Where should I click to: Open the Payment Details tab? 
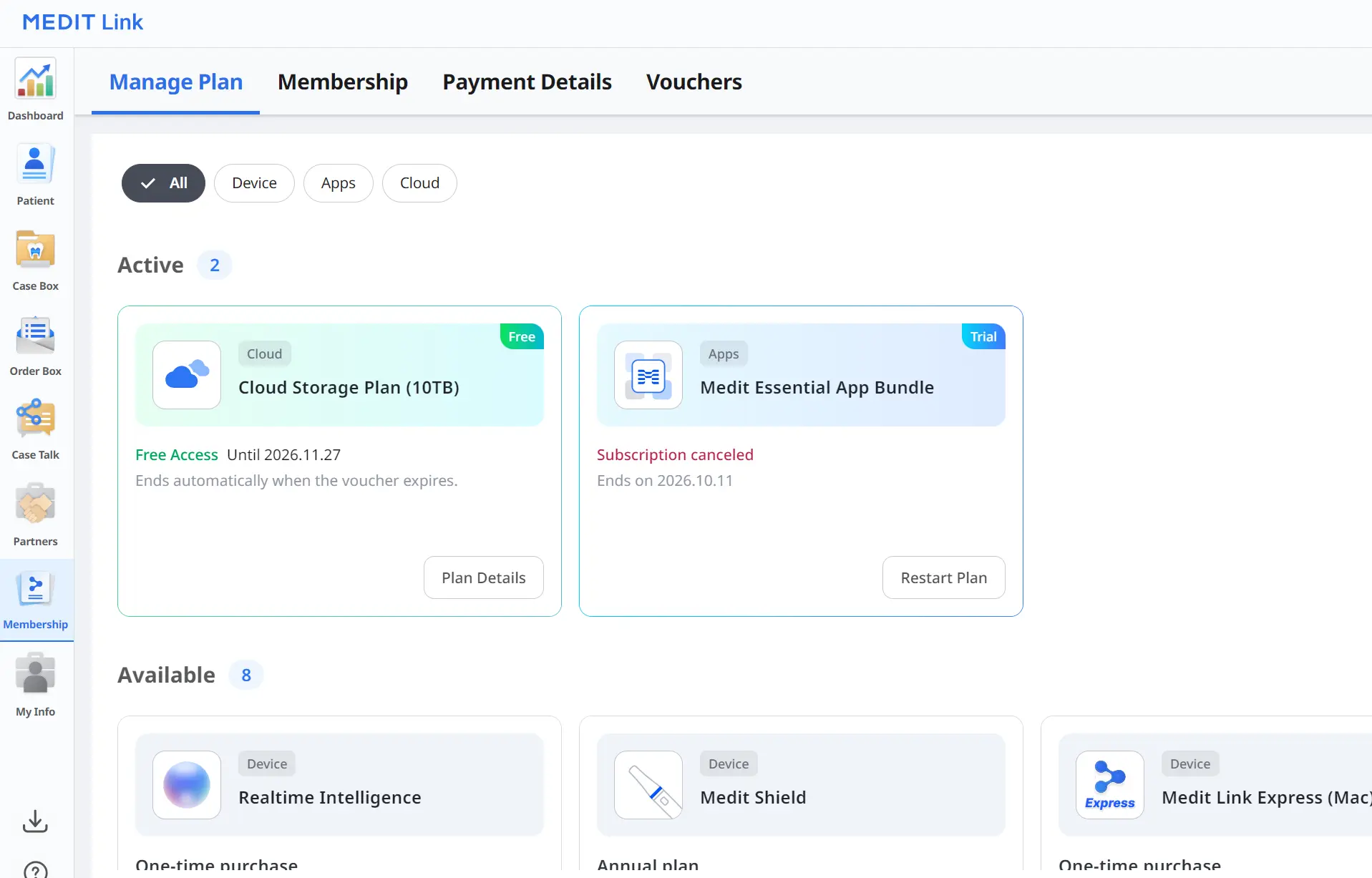[527, 82]
